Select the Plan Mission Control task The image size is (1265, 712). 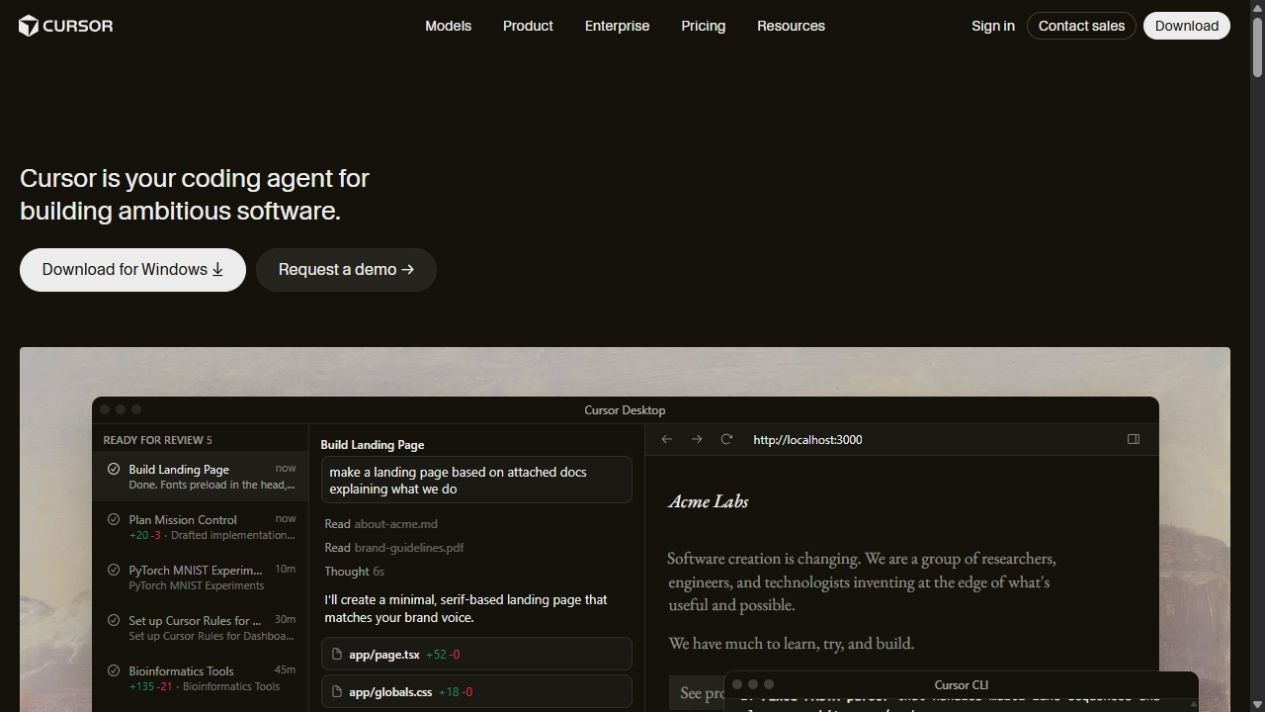click(200, 527)
